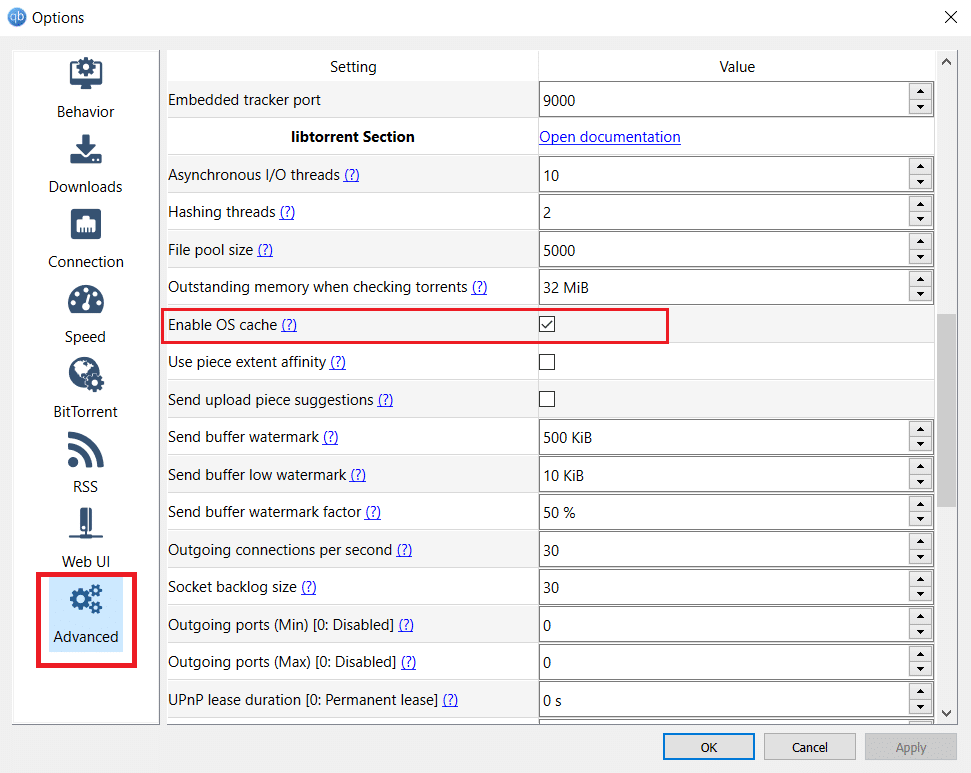Enable Use piece extent affinity checkbox
The height and width of the screenshot is (773, 971).
tap(547, 362)
